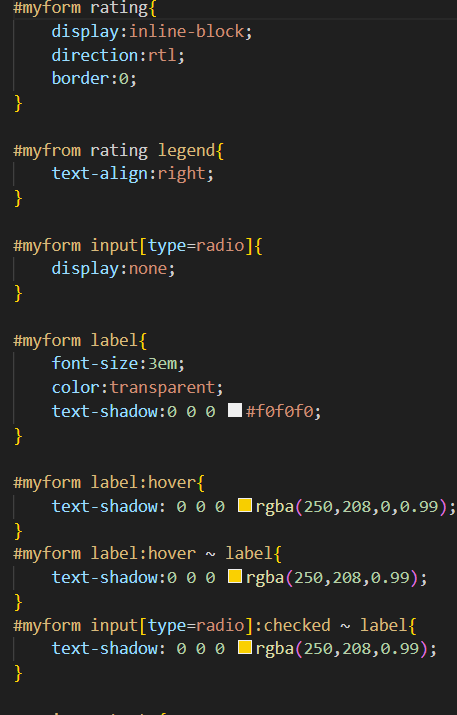
Task: Click the '#myform input[type=radio]{' selector without :checked
Action: (138, 245)
